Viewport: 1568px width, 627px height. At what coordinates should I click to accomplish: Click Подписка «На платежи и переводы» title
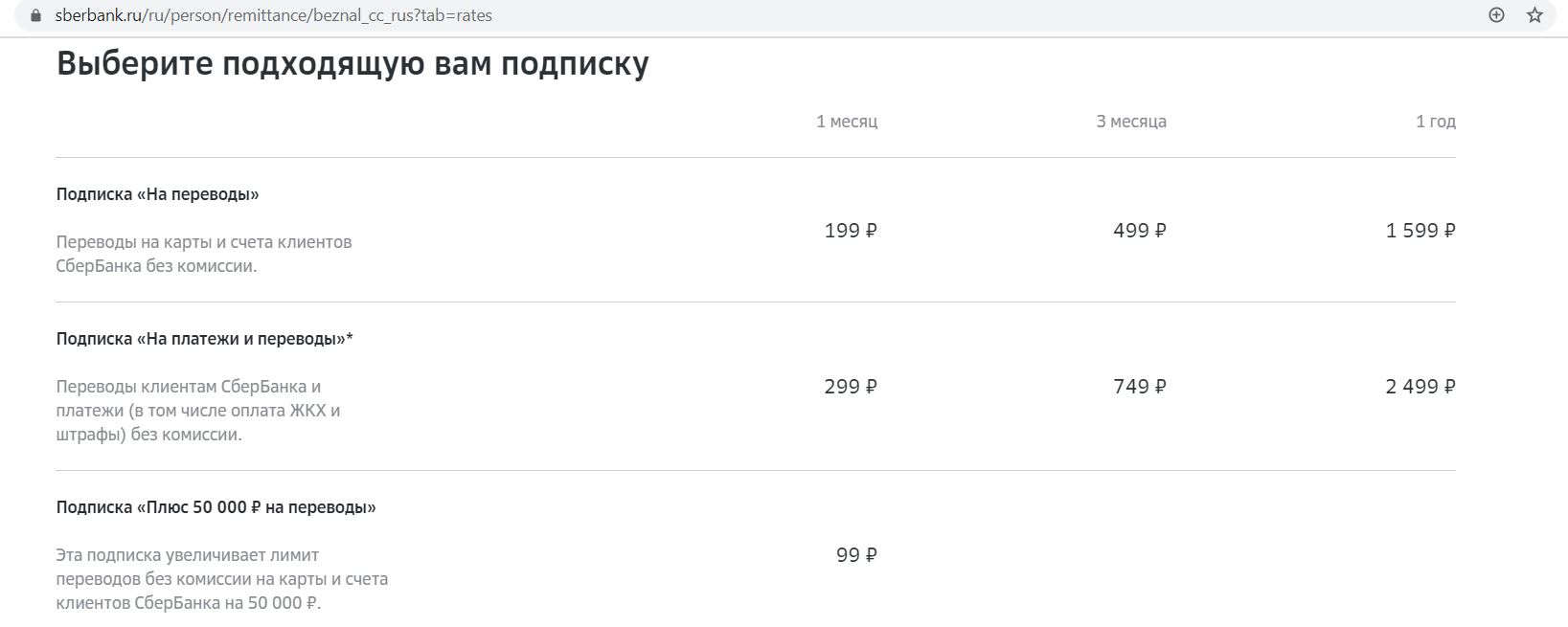205,339
